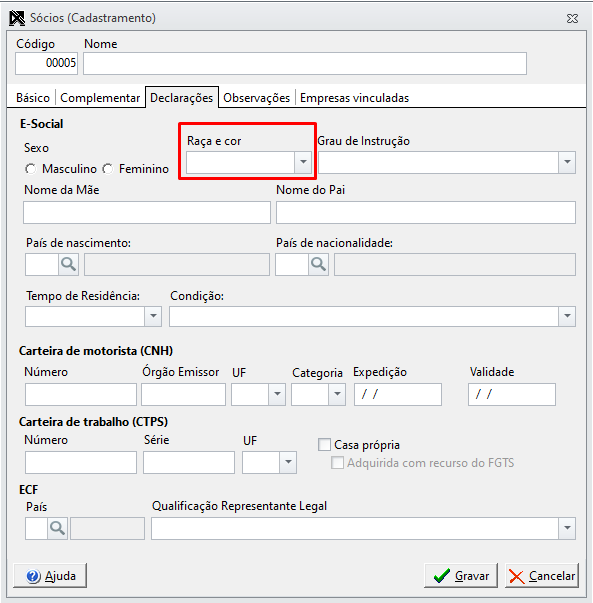Switch to the Básico tab
The image size is (593, 603).
pos(33,98)
